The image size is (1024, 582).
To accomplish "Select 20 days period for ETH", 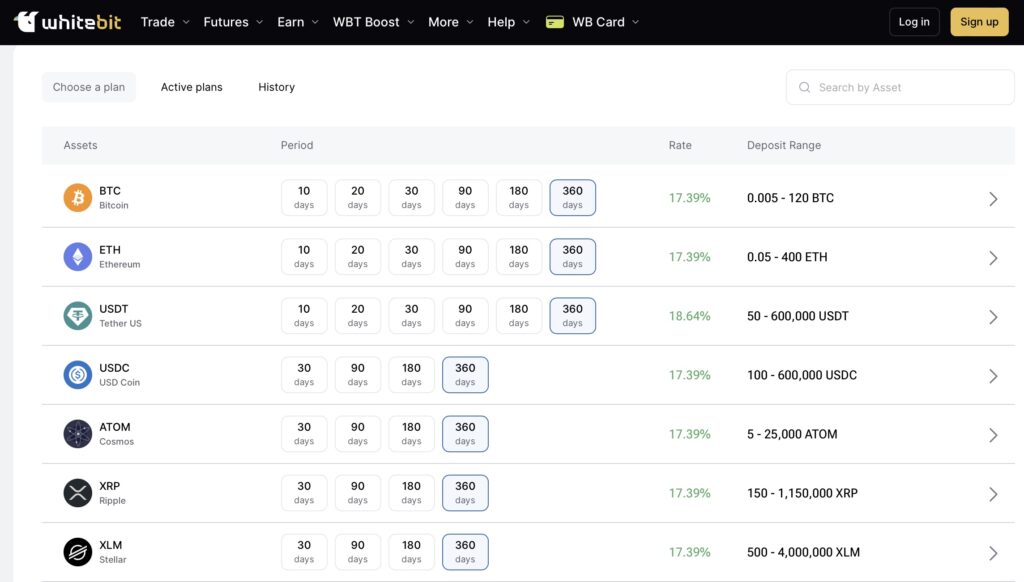I will point(358,257).
